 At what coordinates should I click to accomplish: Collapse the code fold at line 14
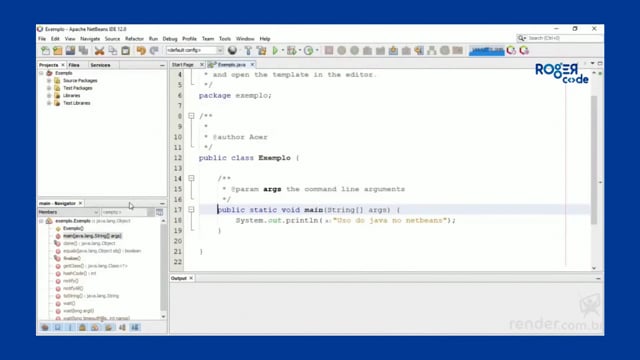coord(191,178)
